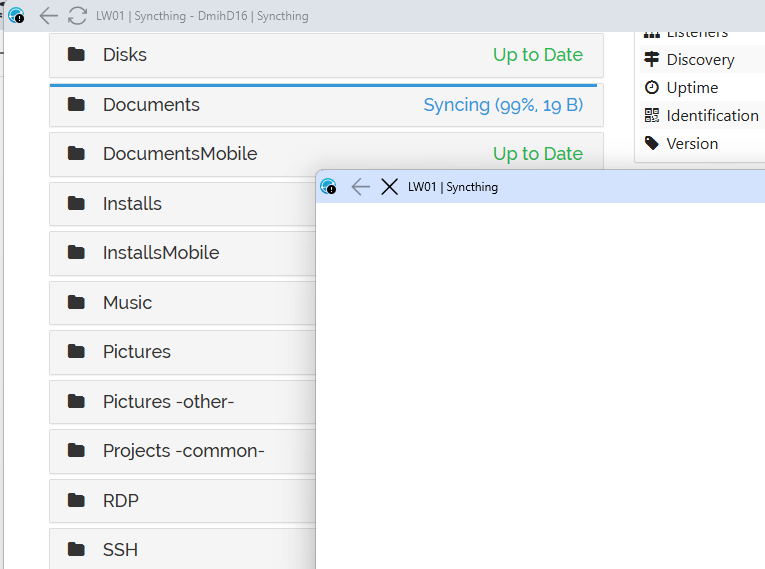Click the Documents sync progress bar
765x569 pixels.
pos(326,86)
